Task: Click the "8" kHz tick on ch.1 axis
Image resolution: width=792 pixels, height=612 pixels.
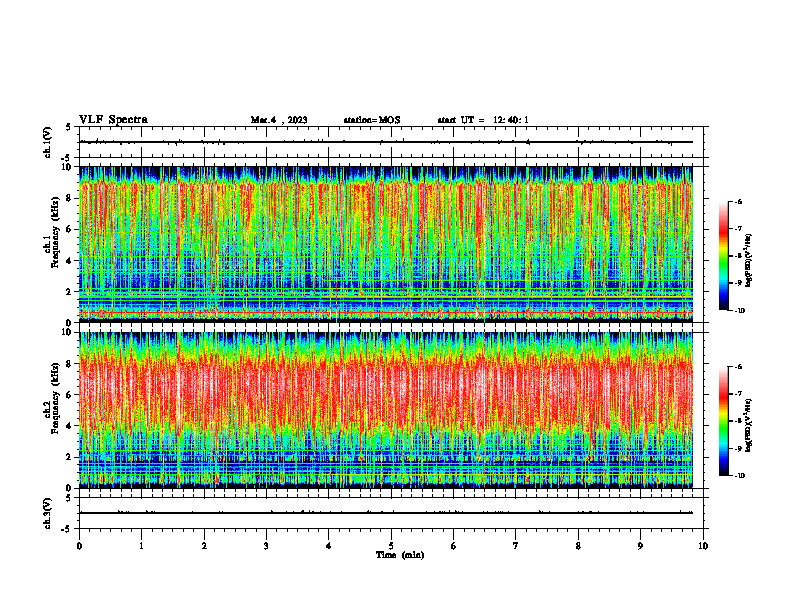Action: pyautogui.click(x=70, y=198)
